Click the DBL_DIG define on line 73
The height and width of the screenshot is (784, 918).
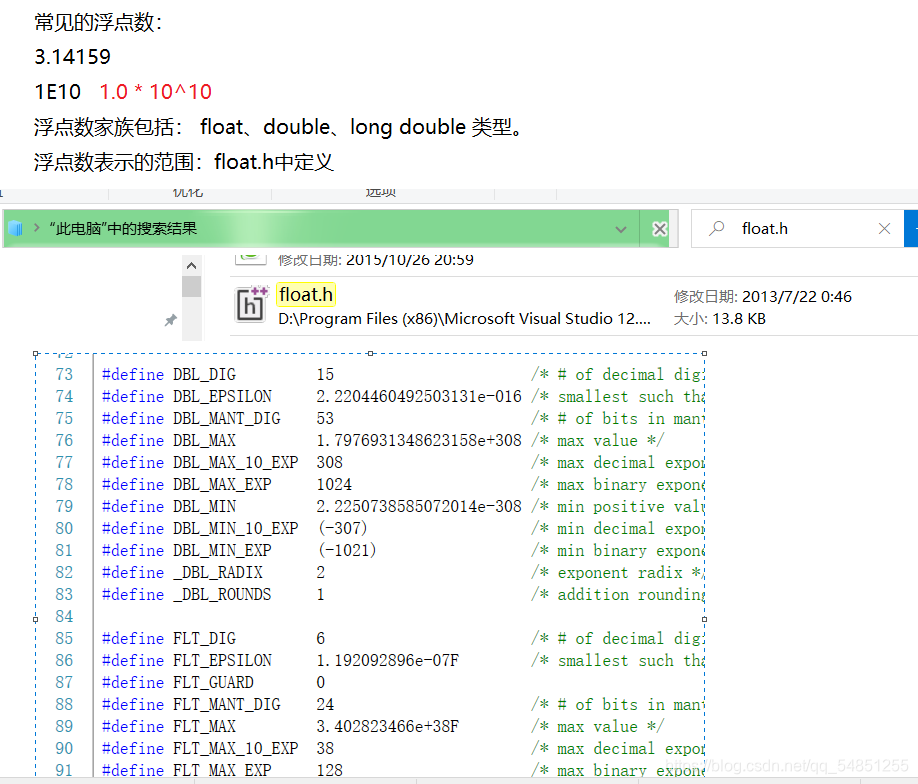point(169,374)
